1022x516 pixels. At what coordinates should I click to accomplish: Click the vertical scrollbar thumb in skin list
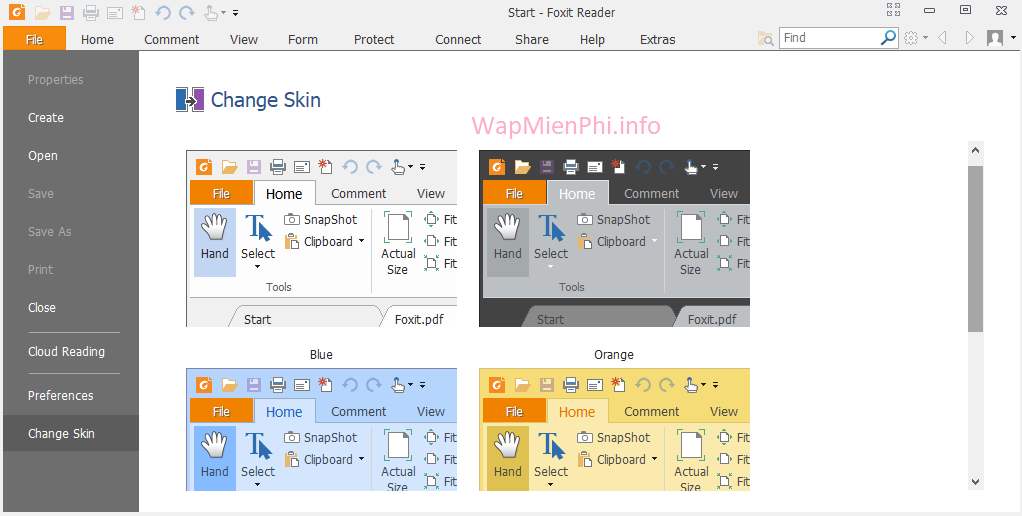[975, 249]
